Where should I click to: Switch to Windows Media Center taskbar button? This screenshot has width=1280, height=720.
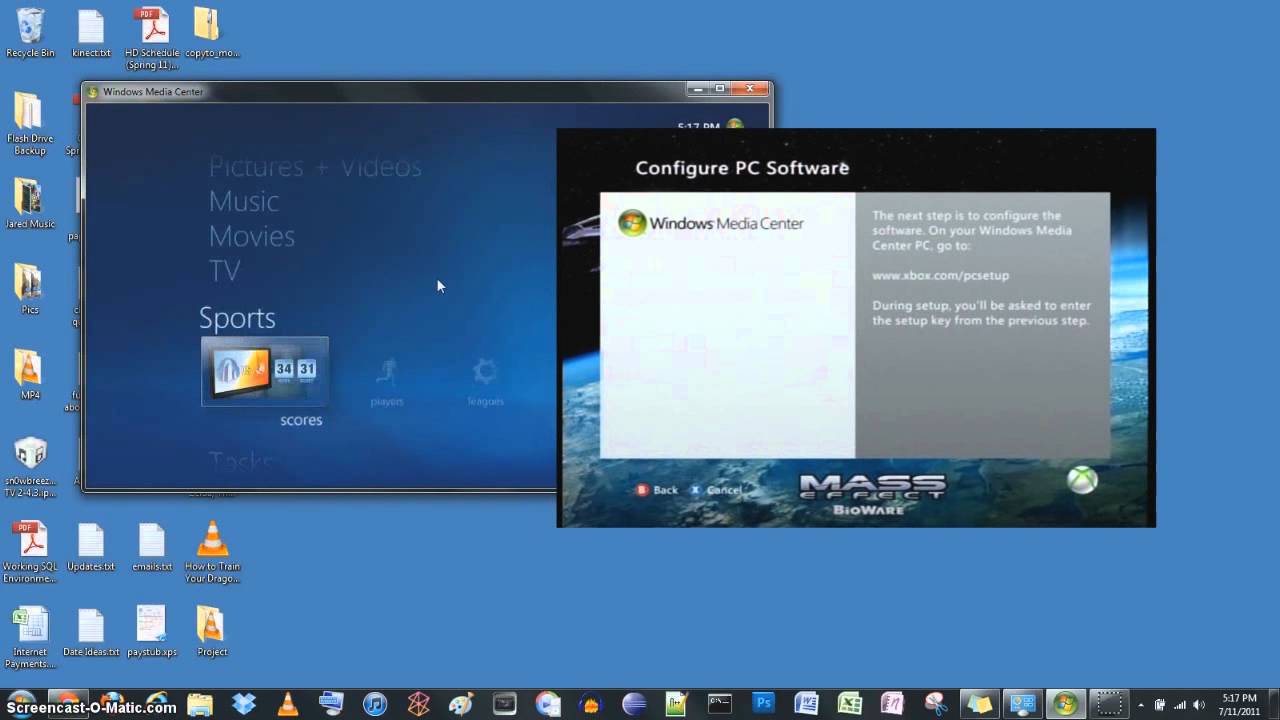click(x=1066, y=703)
